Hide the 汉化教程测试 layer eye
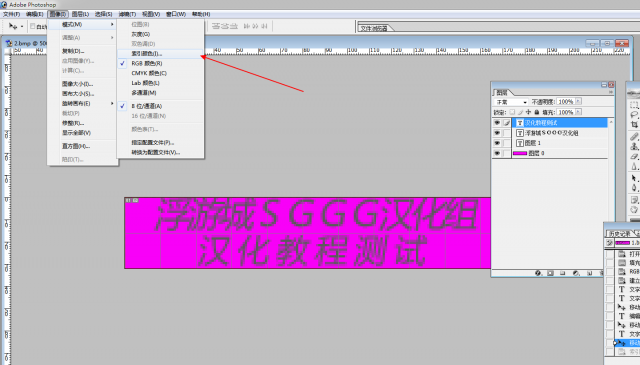Screen dimensions: 640x365 click(x=497, y=123)
